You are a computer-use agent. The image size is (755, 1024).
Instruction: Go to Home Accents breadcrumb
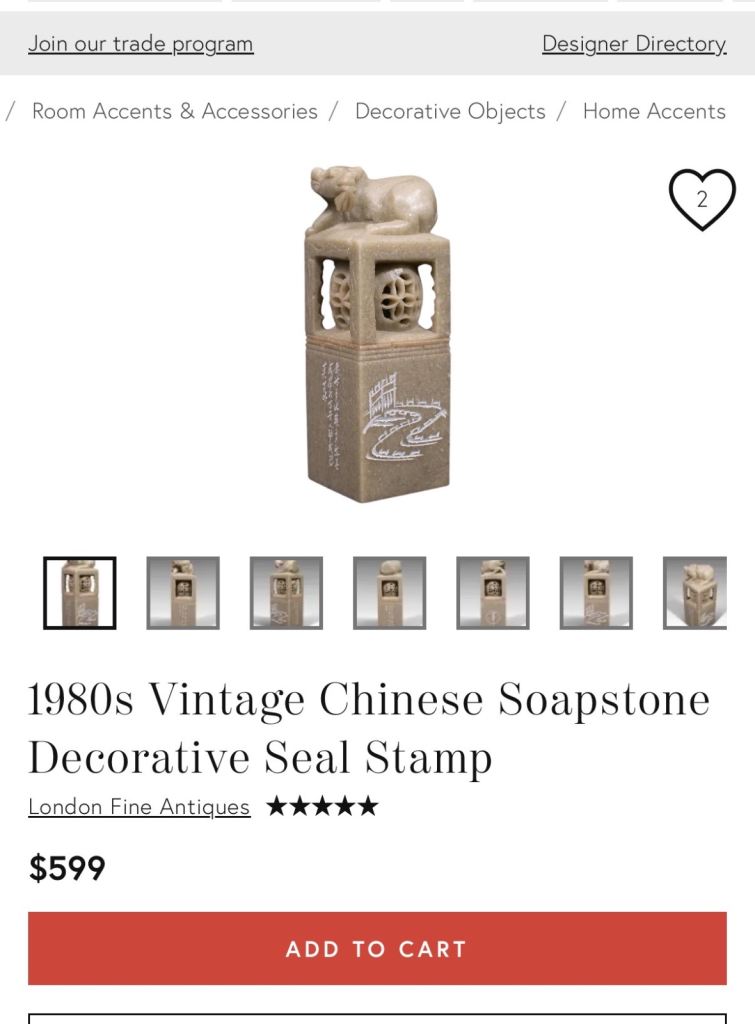(654, 111)
